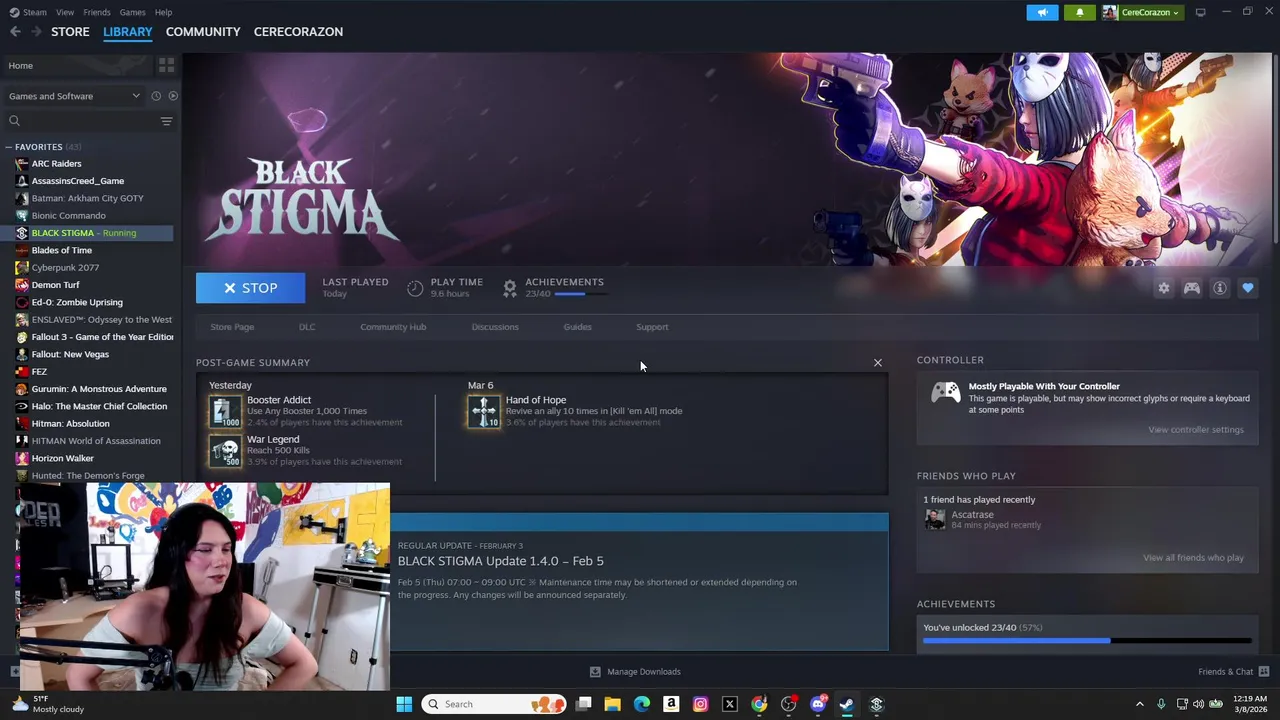This screenshot has height=720, width=1280.
Task: Open the Games menu
Action: tap(132, 12)
